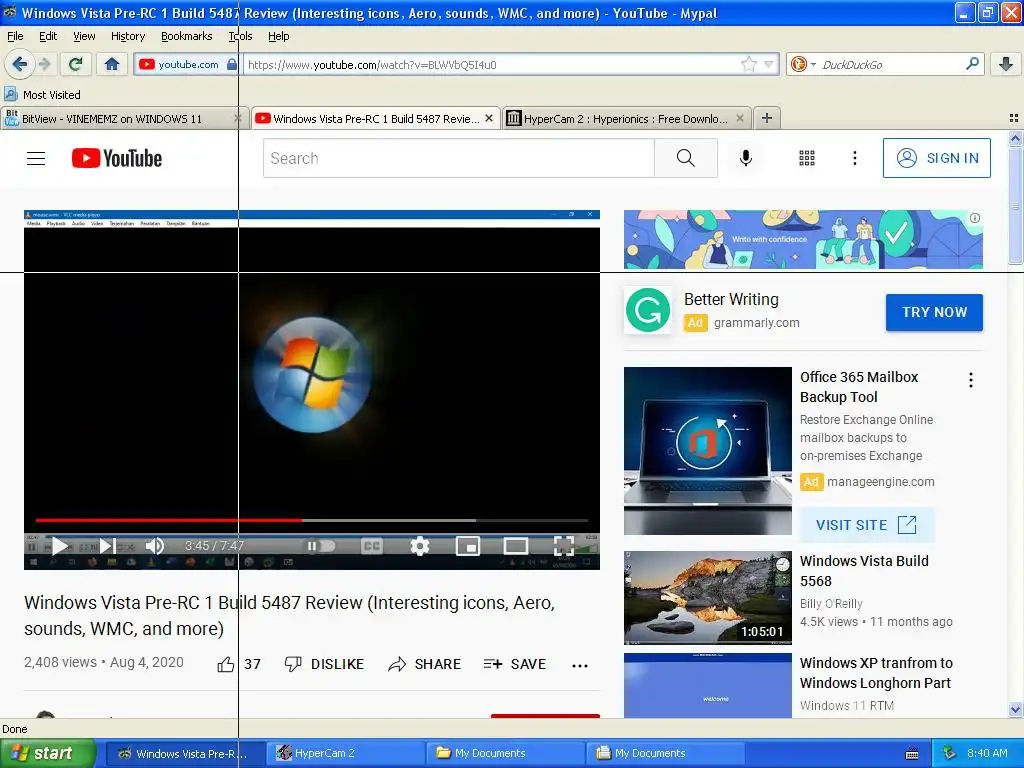
Task: Open the Edit menu
Action: (48, 36)
